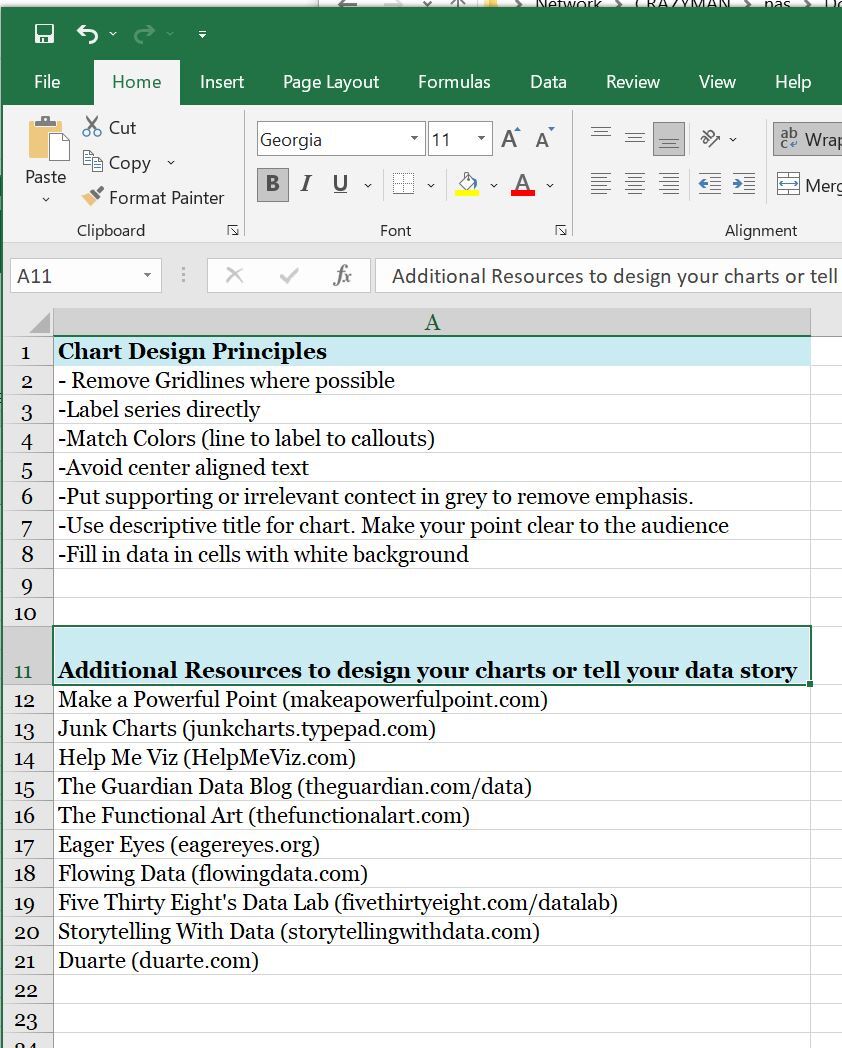Click the Orientation text rotation icon

pos(710,138)
